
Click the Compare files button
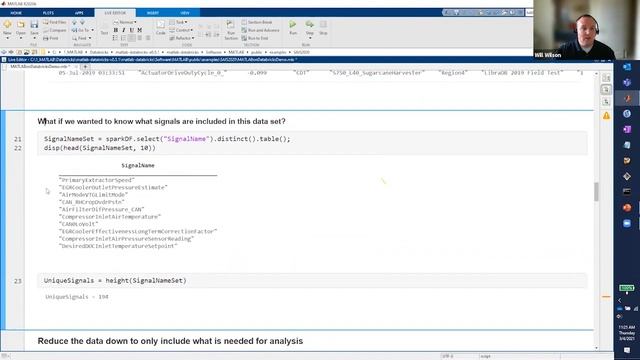55,30
